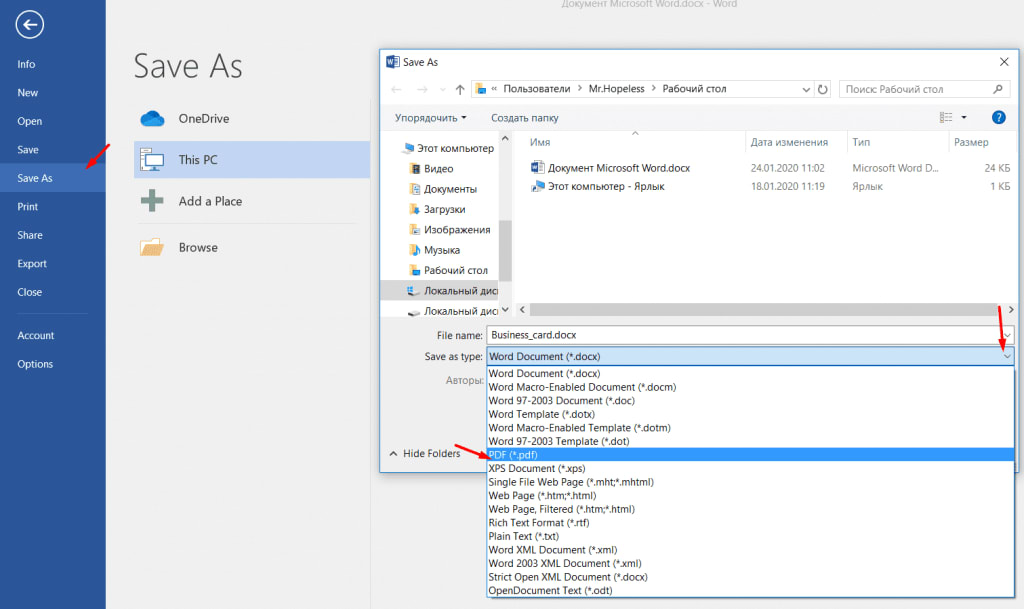This screenshot has height=609, width=1024.
Task: Click the Изображения folder icon
Action: click(x=415, y=230)
